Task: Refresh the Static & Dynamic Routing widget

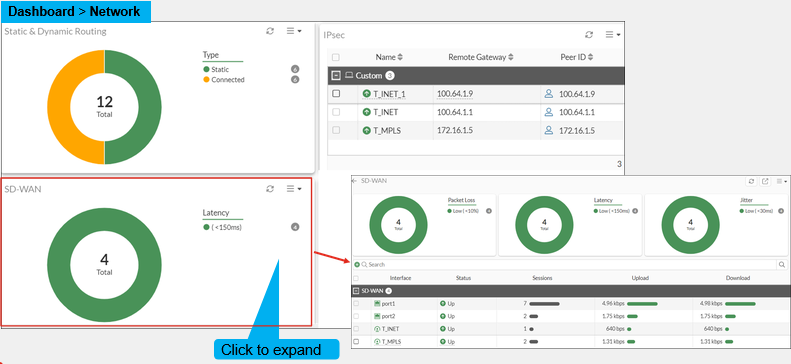Action: (x=270, y=31)
